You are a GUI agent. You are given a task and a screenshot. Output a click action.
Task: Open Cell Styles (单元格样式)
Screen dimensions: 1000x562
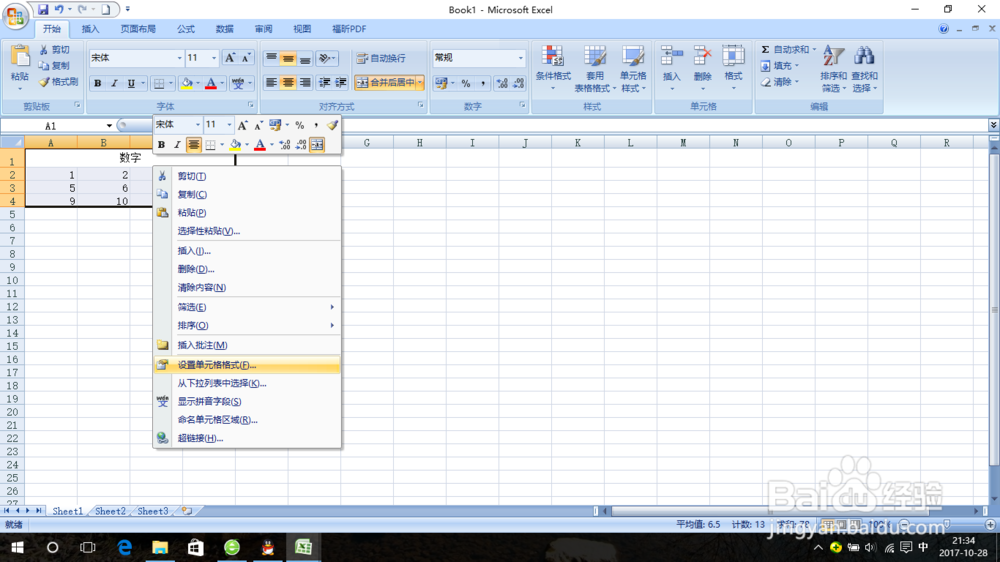[x=633, y=69]
